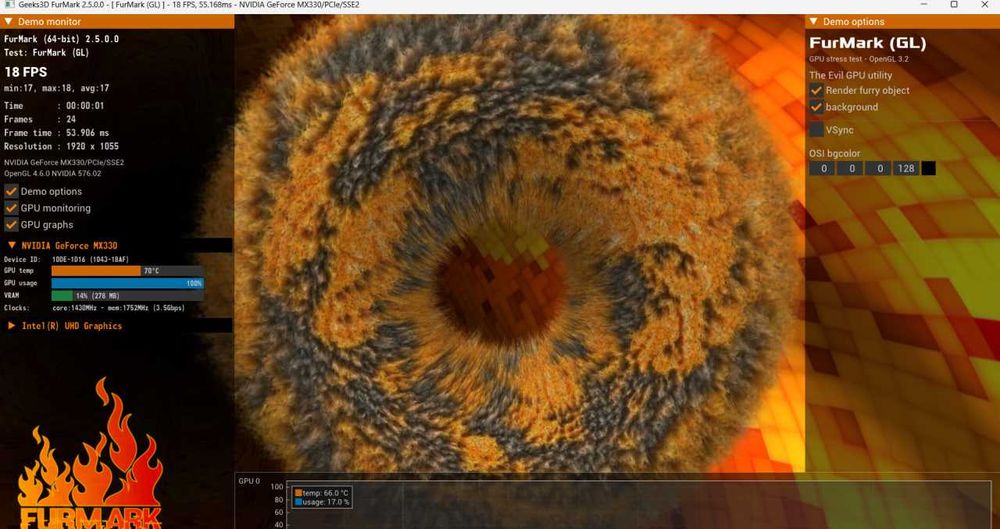Click the first OSI bgcolor value field
The width and height of the screenshot is (1000, 529).
[823, 168]
